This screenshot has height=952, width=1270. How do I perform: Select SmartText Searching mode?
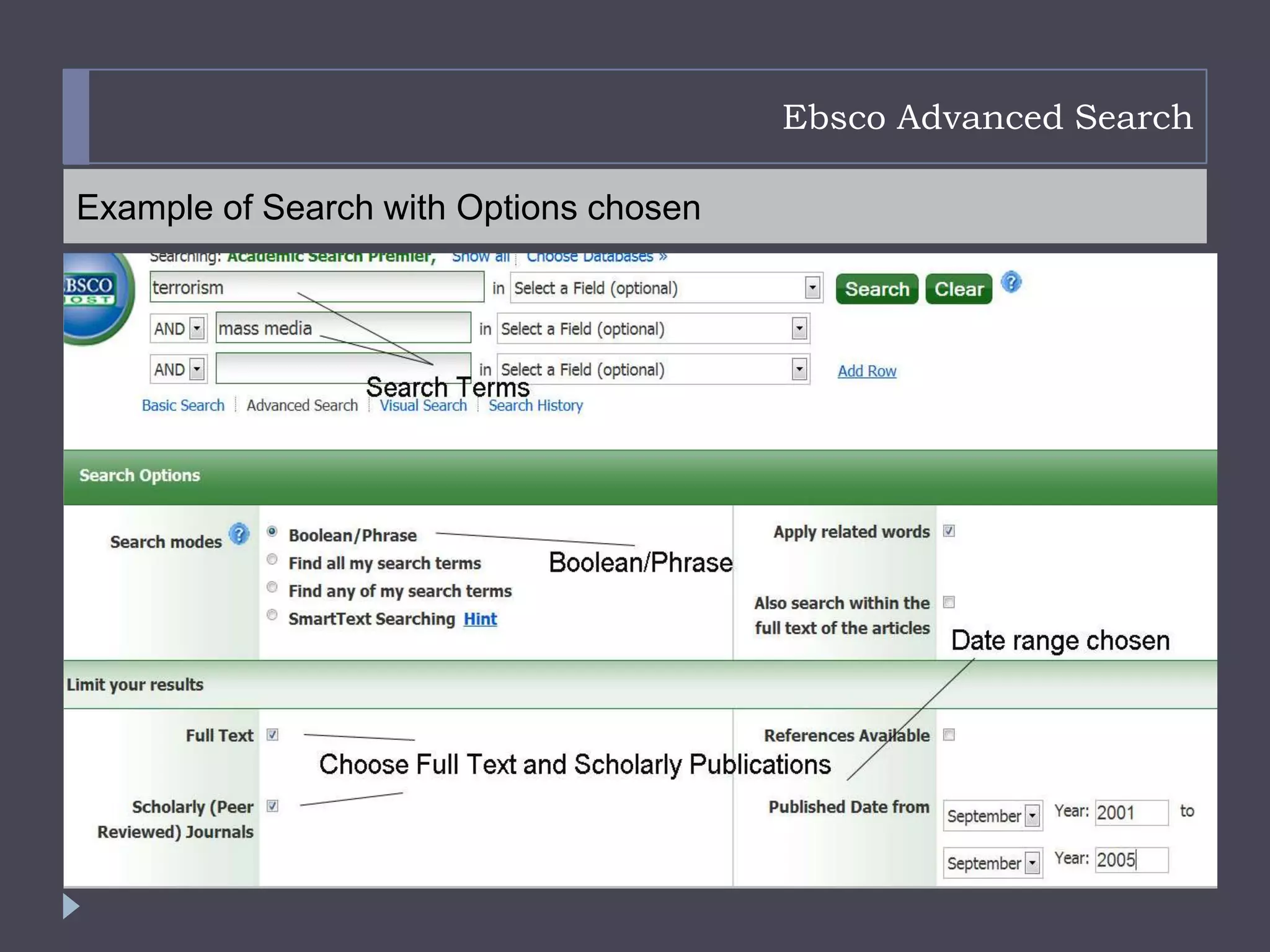[272, 615]
